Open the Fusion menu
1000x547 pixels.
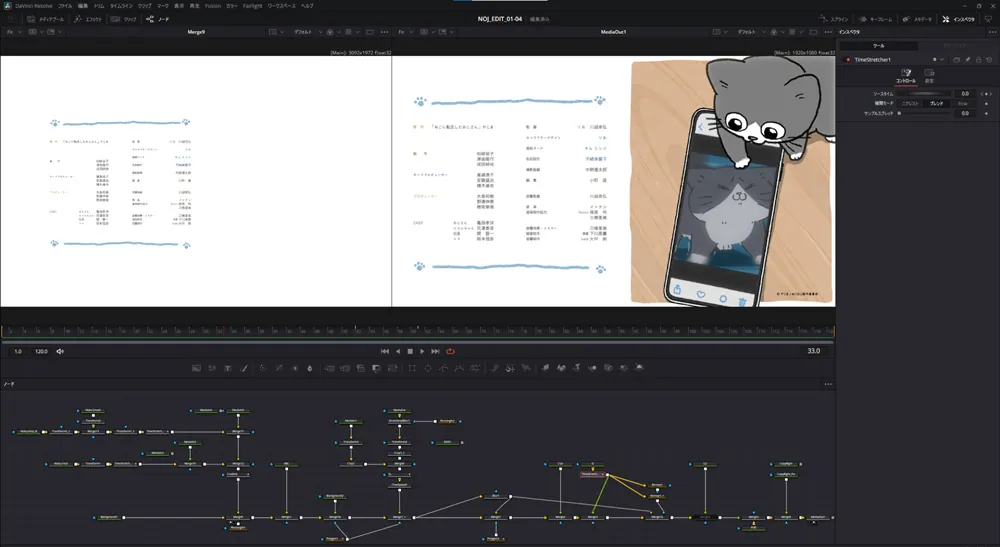pyautogui.click(x=212, y=6)
